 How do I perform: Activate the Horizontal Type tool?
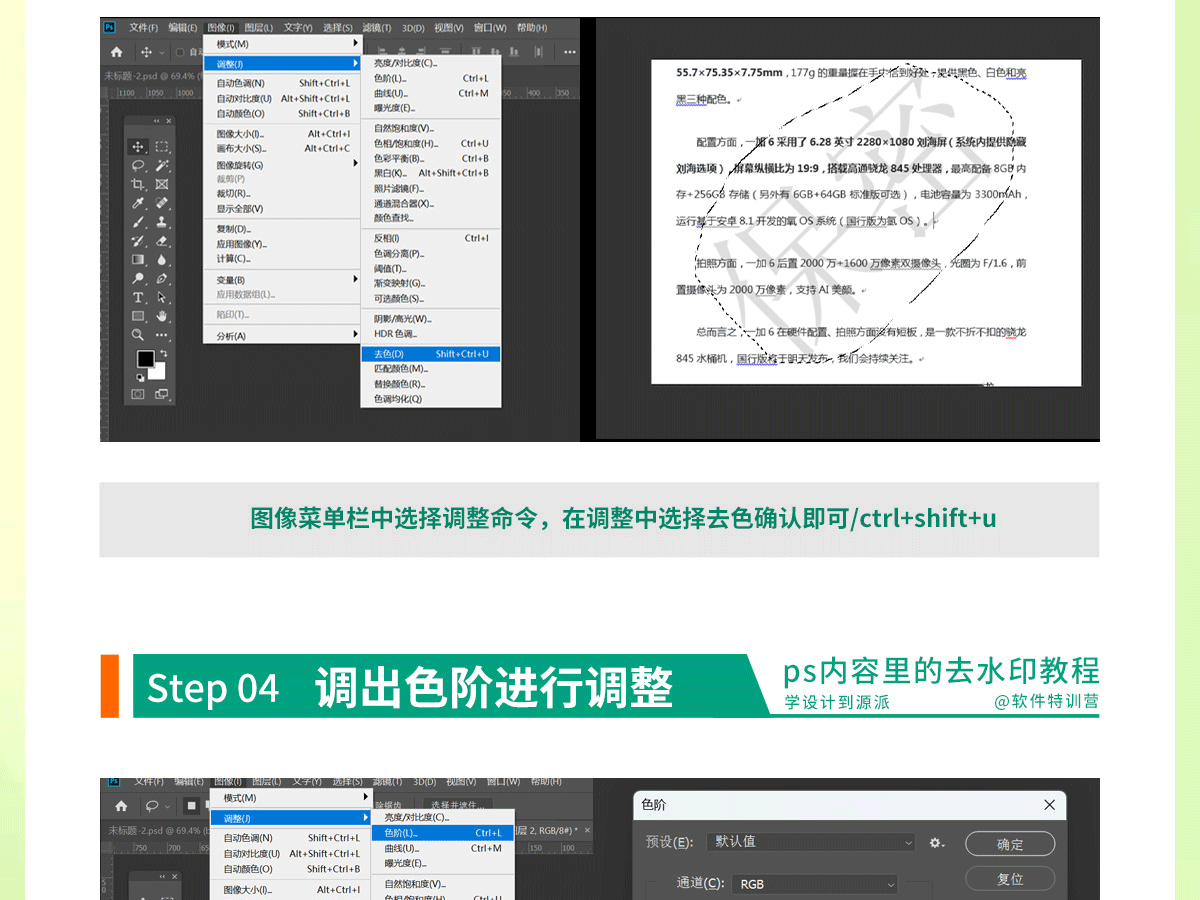point(139,298)
